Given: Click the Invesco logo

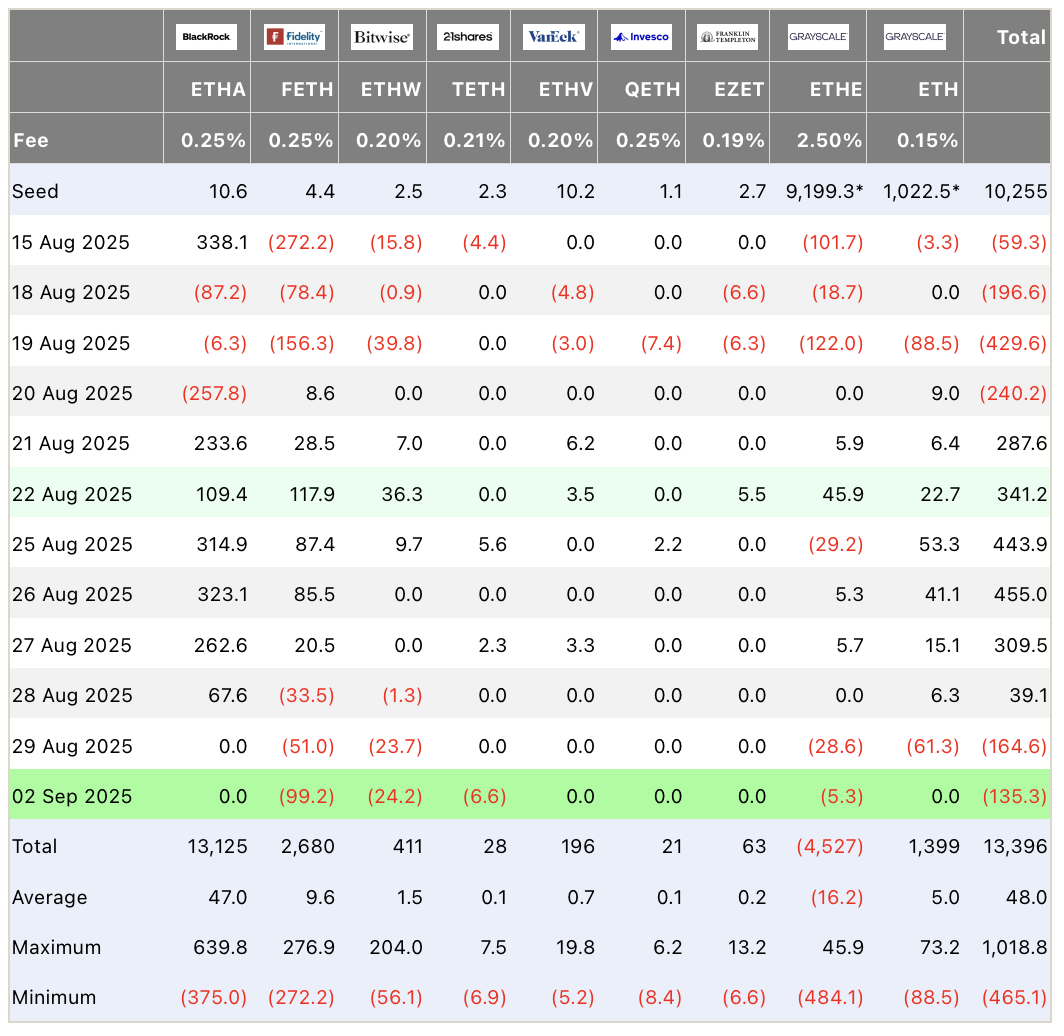Looking at the screenshot, I should 641,37.
